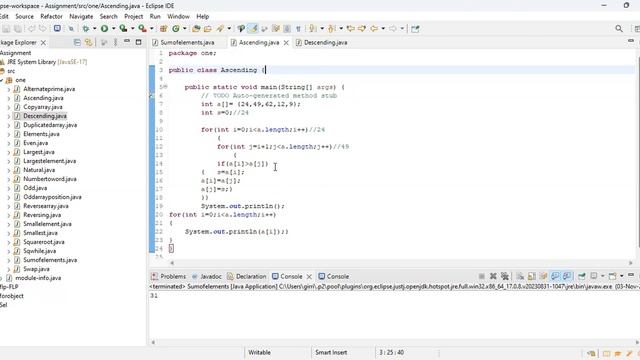Open the Navigate menu
640x360 pixels.
81,16
